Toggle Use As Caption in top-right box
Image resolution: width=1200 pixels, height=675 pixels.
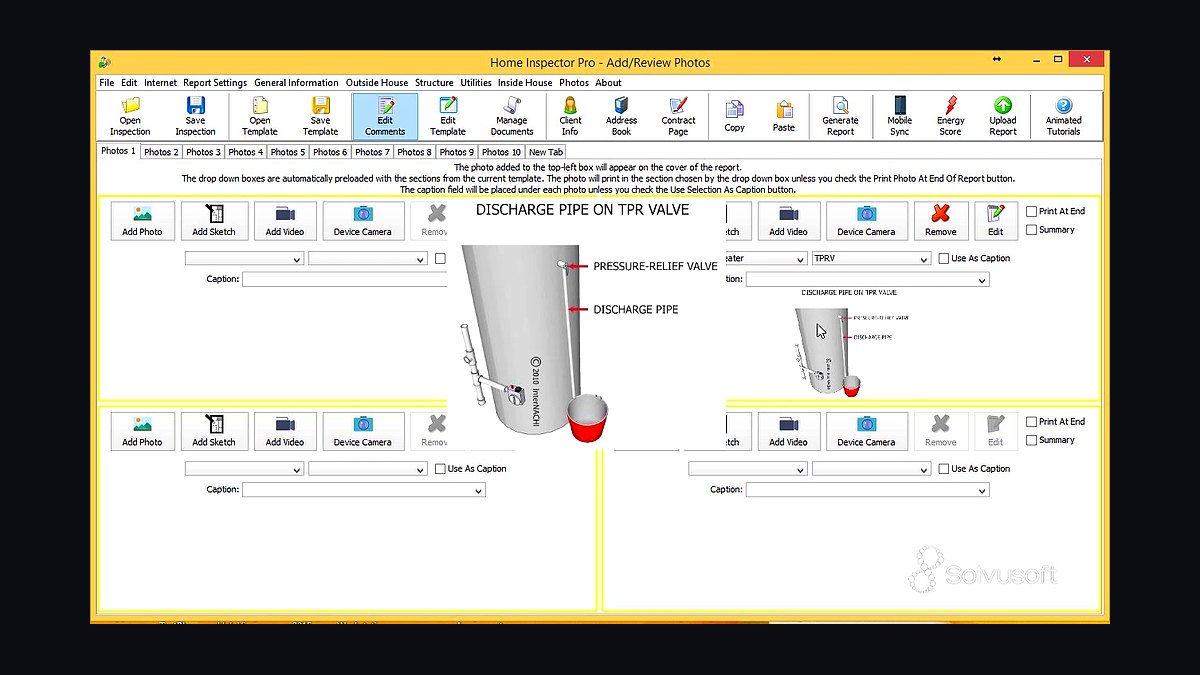click(x=944, y=258)
